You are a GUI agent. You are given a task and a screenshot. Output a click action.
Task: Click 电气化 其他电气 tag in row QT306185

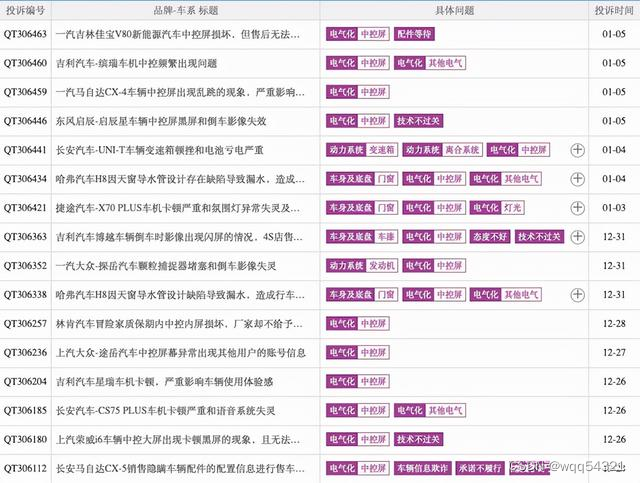(430, 410)
